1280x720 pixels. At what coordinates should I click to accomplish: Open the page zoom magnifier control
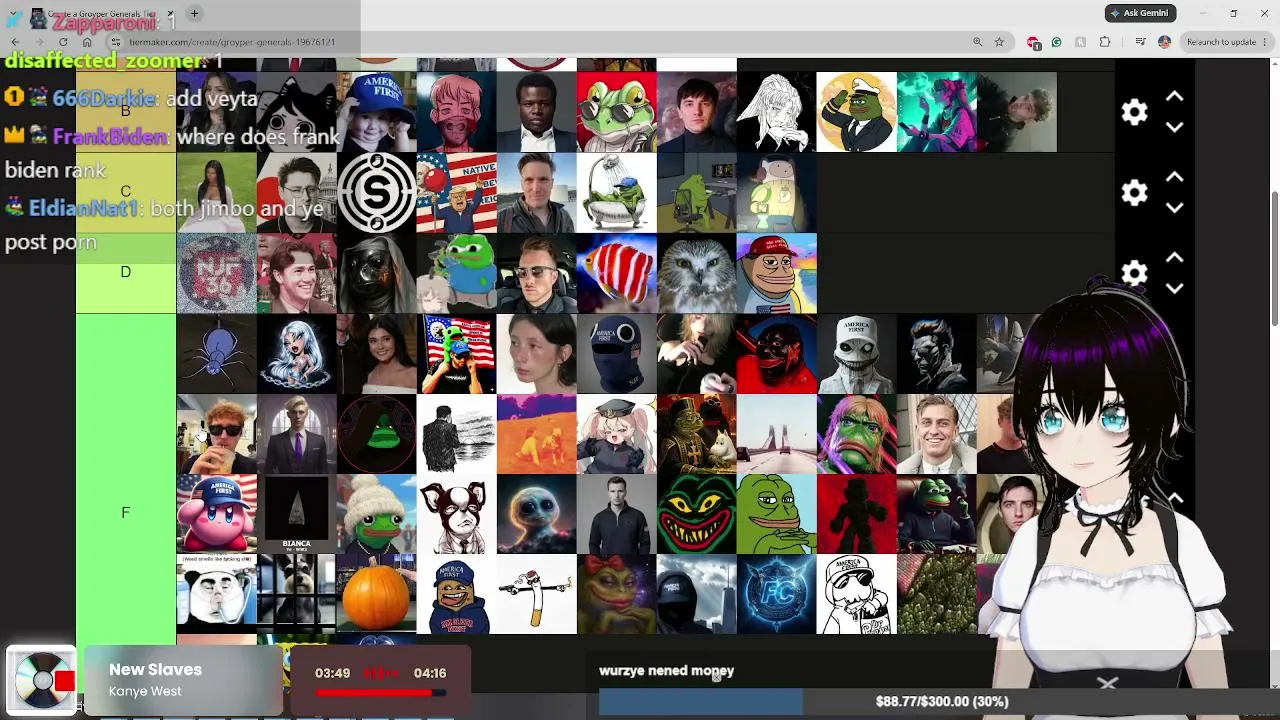pyautogui.click(x=977, y=42)
